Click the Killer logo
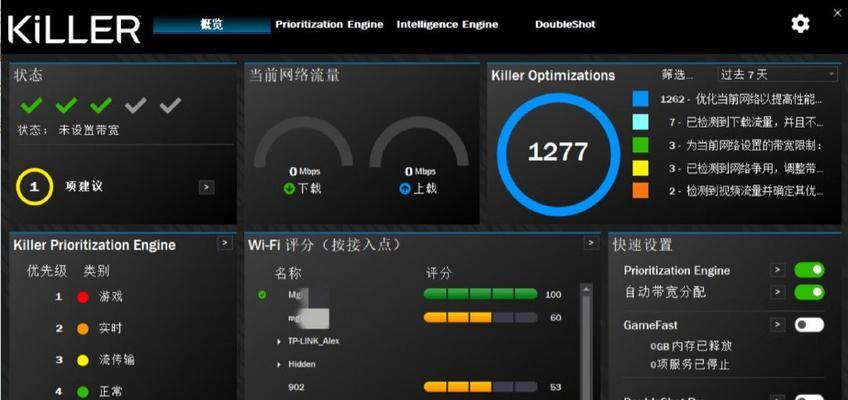The width and height of the screenshot is (848, 400). pyautogui.click(x=74, y=30)
